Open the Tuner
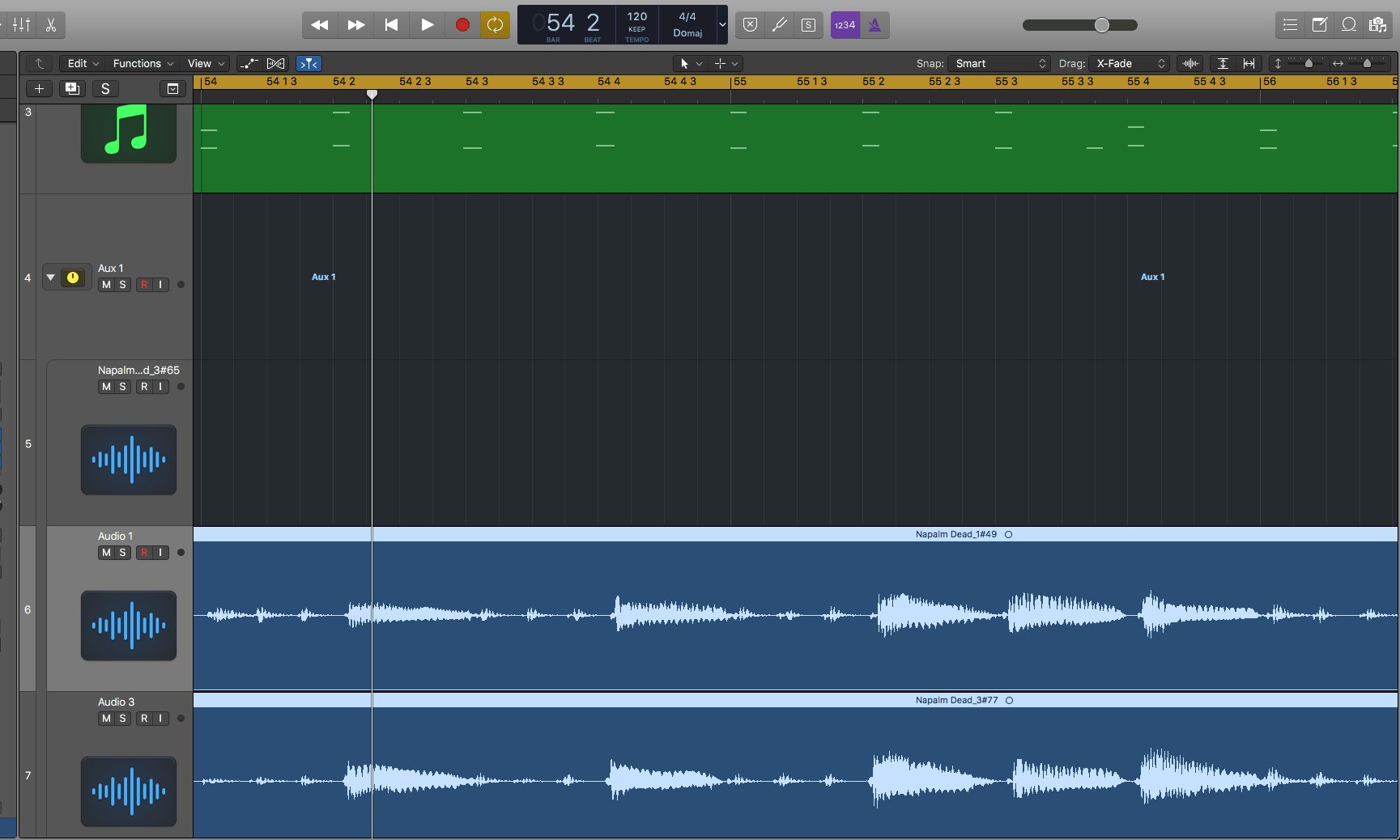Image resolution: width=1400 pixels, height=840 pixels. (779, 25)
